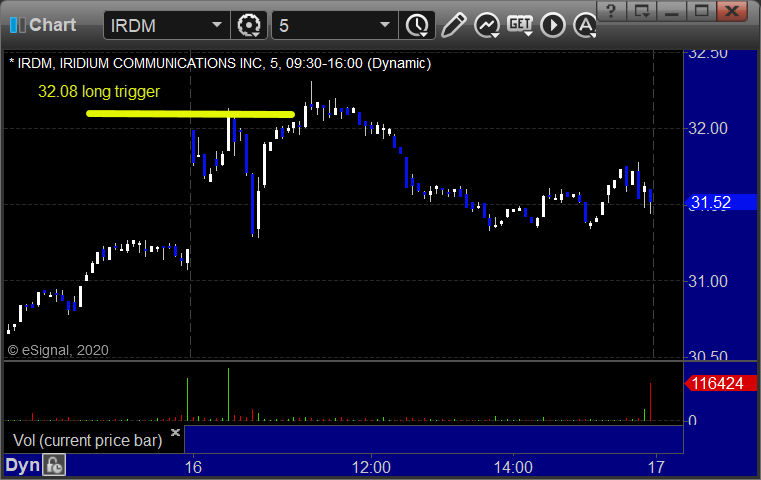The image size is (761, 480).
Task: Click the GET icon
Action: [520, 25]
